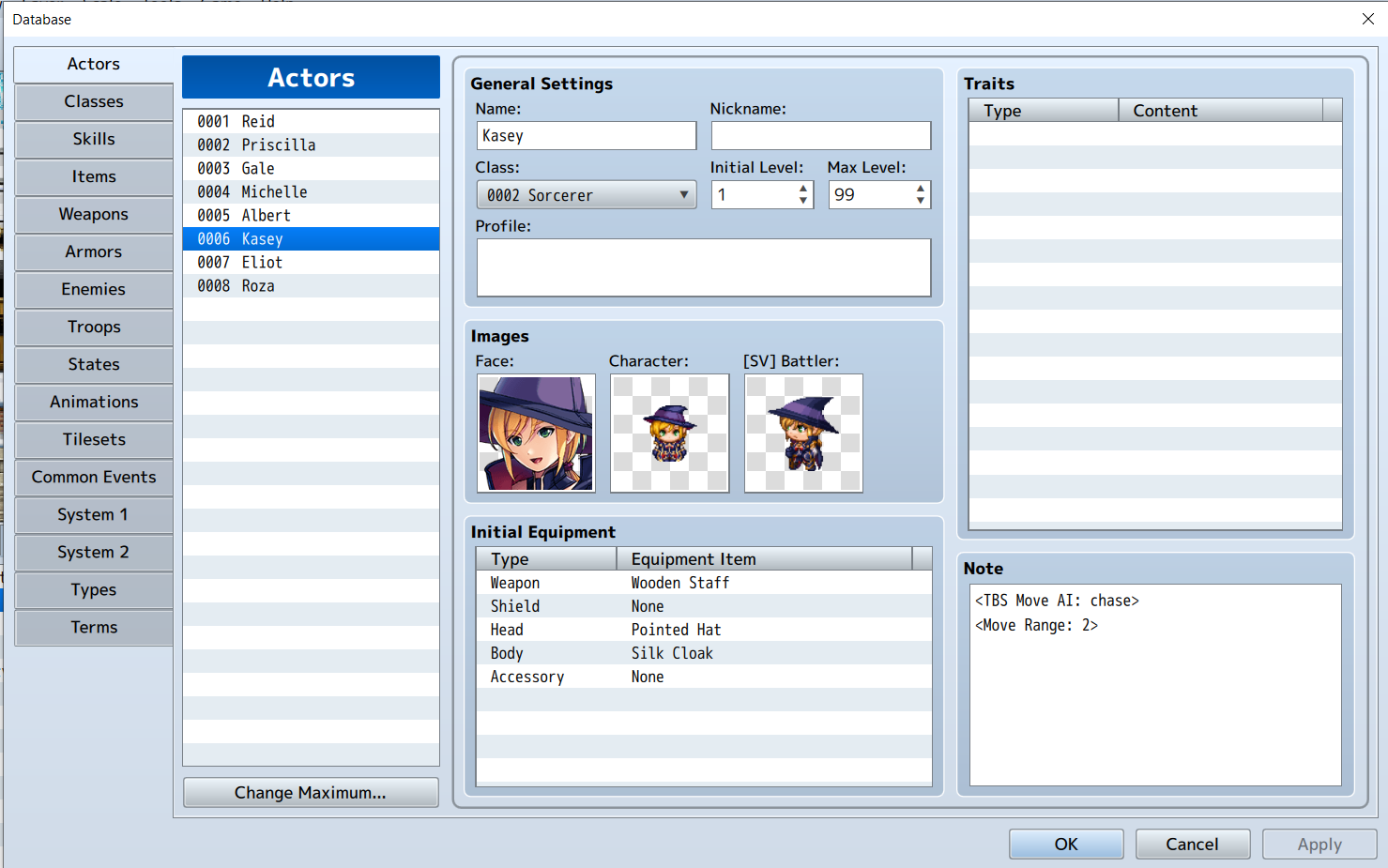Open the System 1 tab
1388x868 pixels.
click(x=94, y=514)
